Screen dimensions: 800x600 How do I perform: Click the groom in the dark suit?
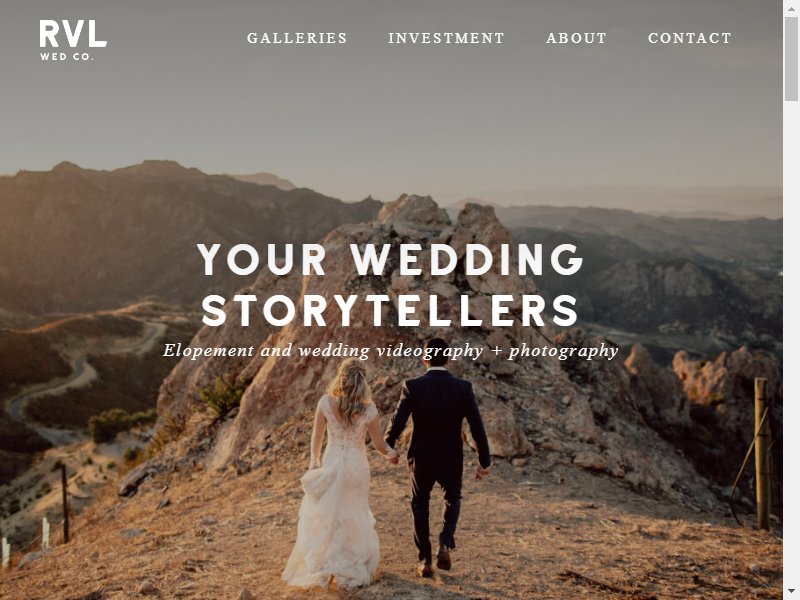pyautogui.click(x=438, y=454)
